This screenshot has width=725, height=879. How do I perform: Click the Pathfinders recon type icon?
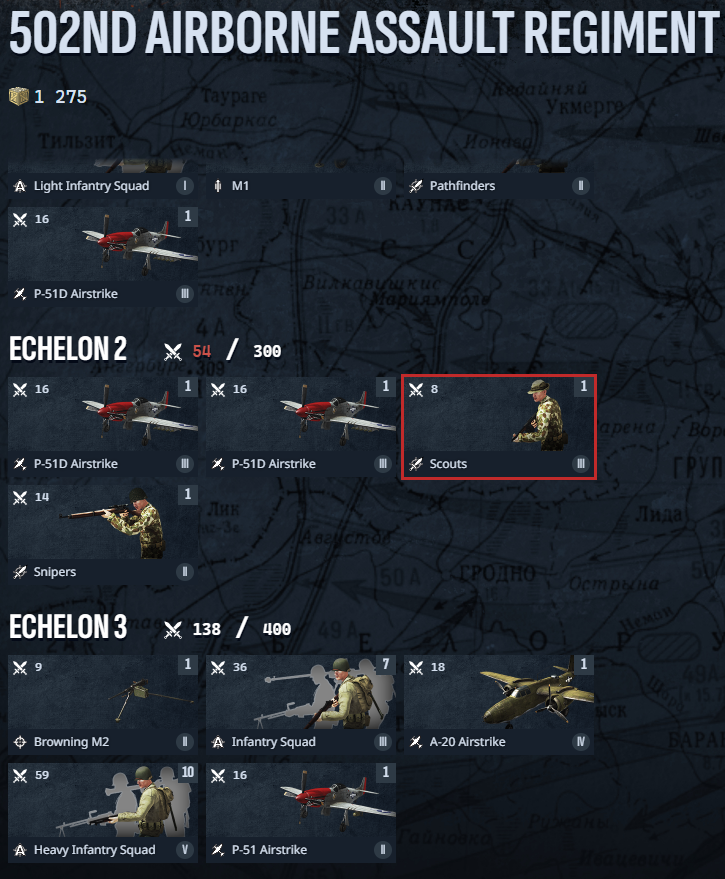(415, 186)
